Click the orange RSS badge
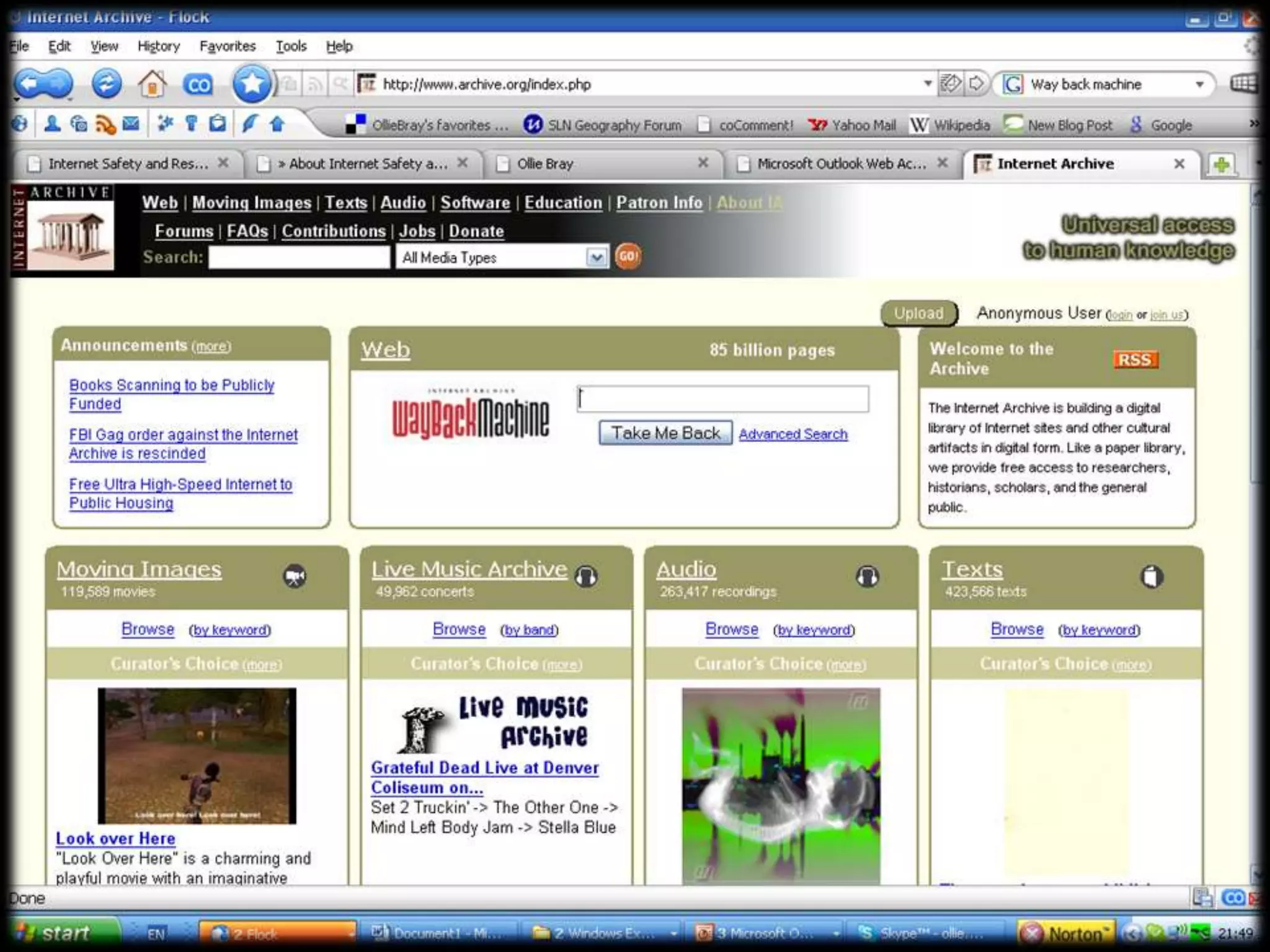The height and width of the screenshot is (952, 1270). [x=1135, y=359]
